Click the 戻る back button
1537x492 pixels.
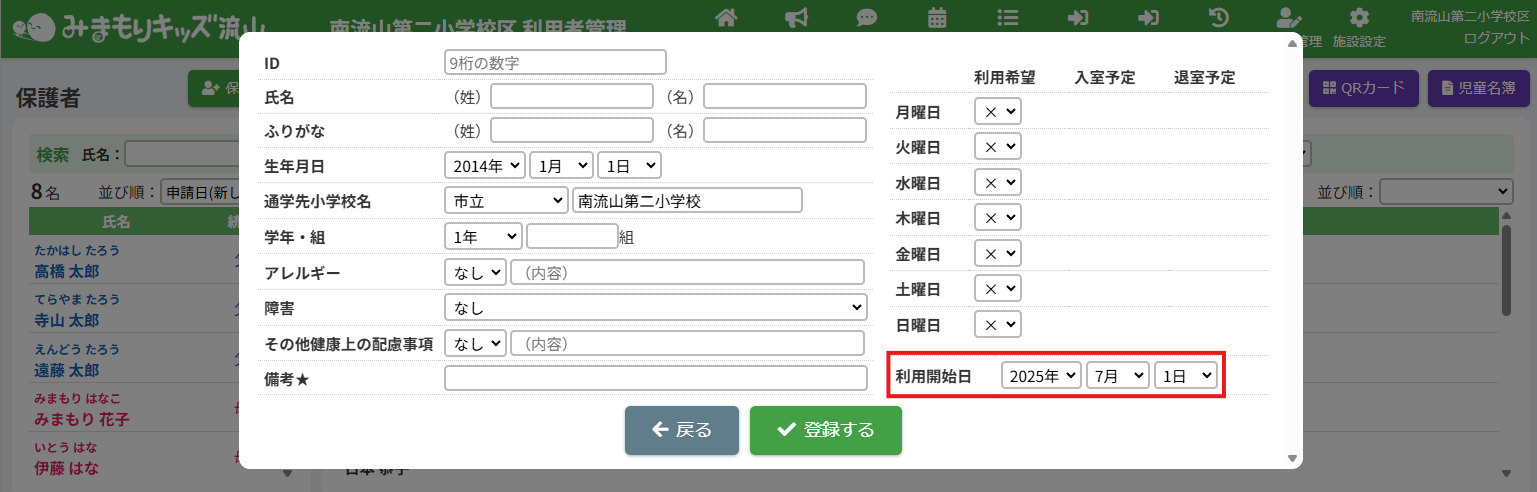pyautogui.click(x=681, y=430)
